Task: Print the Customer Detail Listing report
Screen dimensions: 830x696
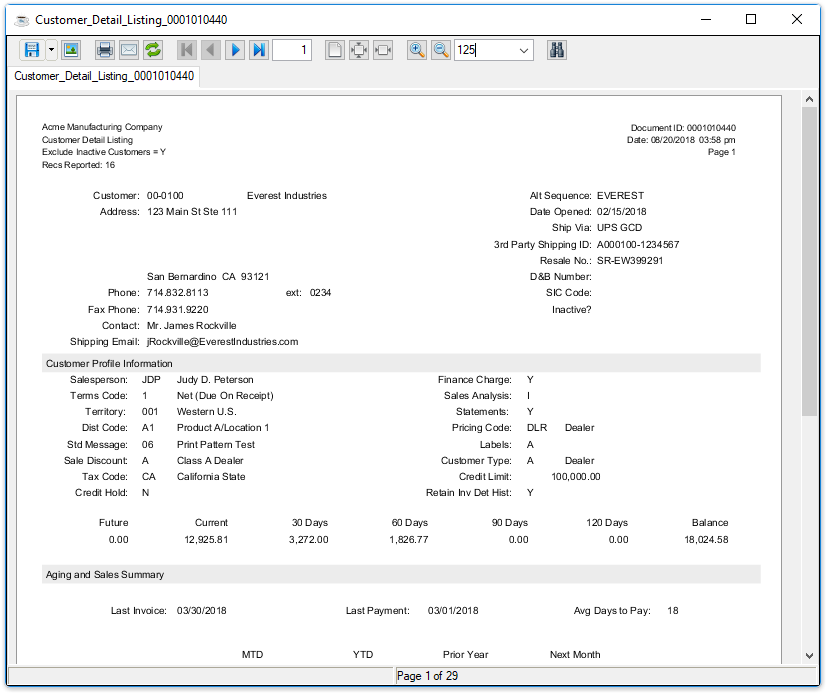Action: tap(105, 50)
